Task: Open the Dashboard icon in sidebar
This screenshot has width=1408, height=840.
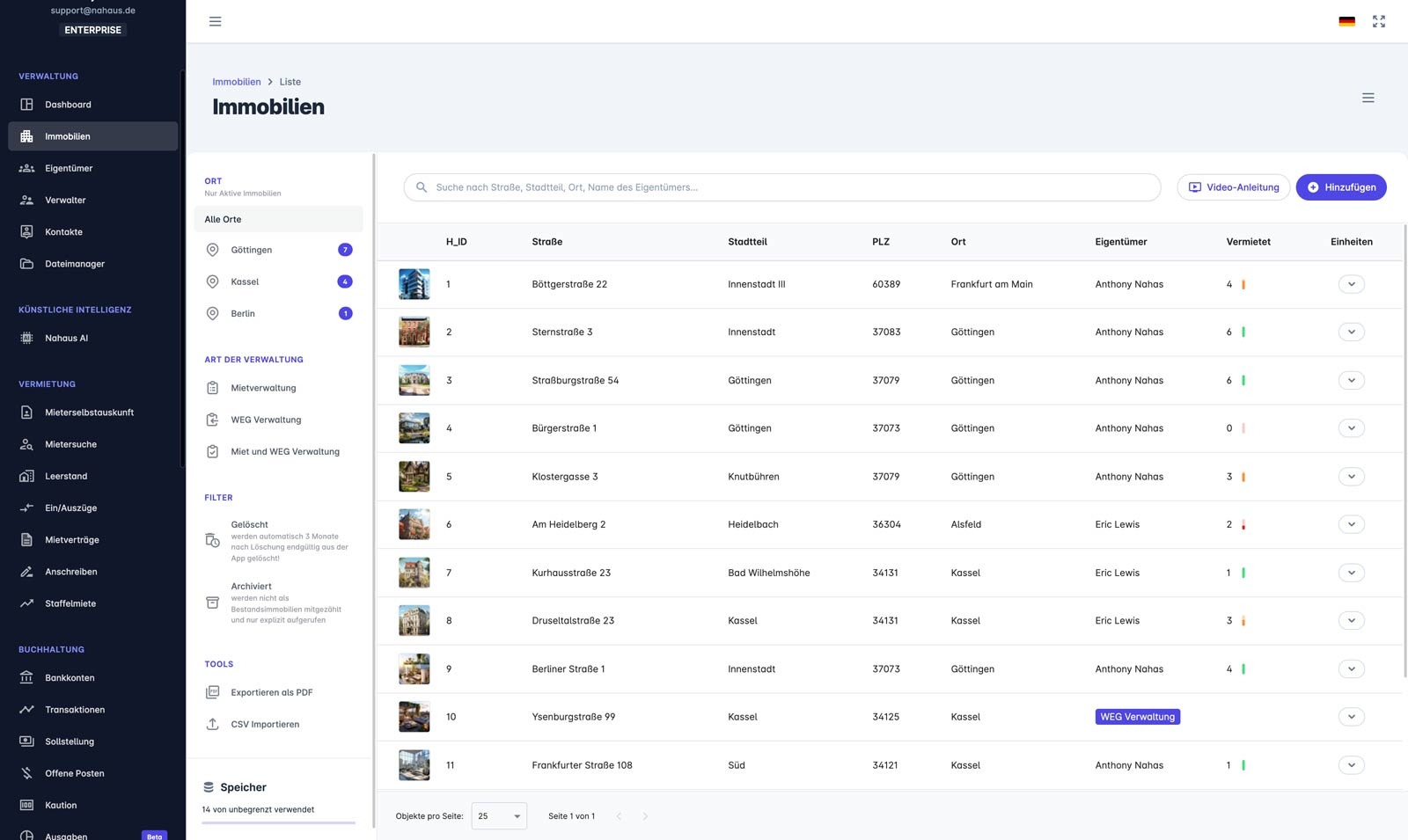Action: click(26, 105)
